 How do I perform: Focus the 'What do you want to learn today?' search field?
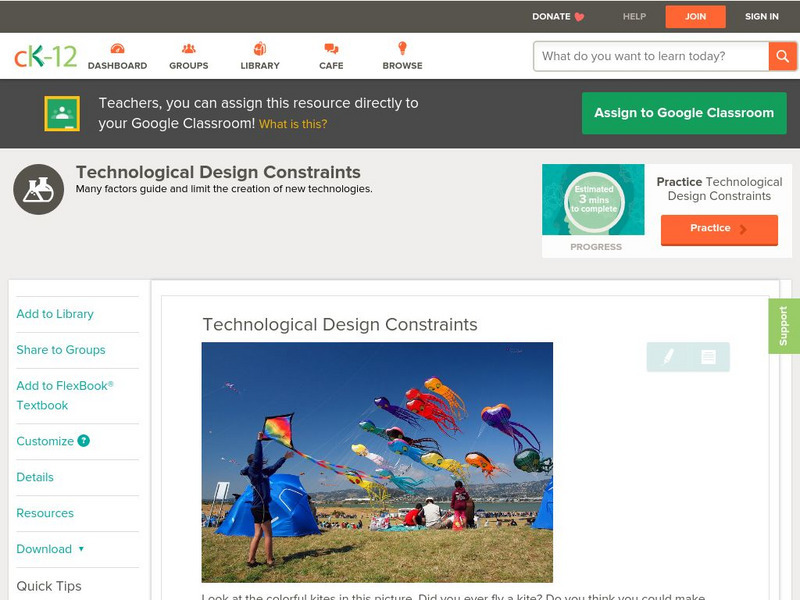(x=651, y=56)
